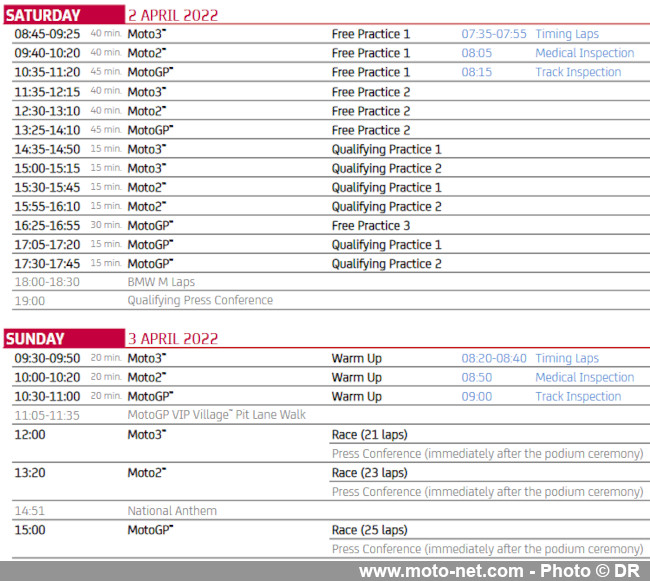This screenshot has height=581, width=650.
Task: Click MotoGP 'Qualifying Practice 1' at 17:05
Action: 386,245
